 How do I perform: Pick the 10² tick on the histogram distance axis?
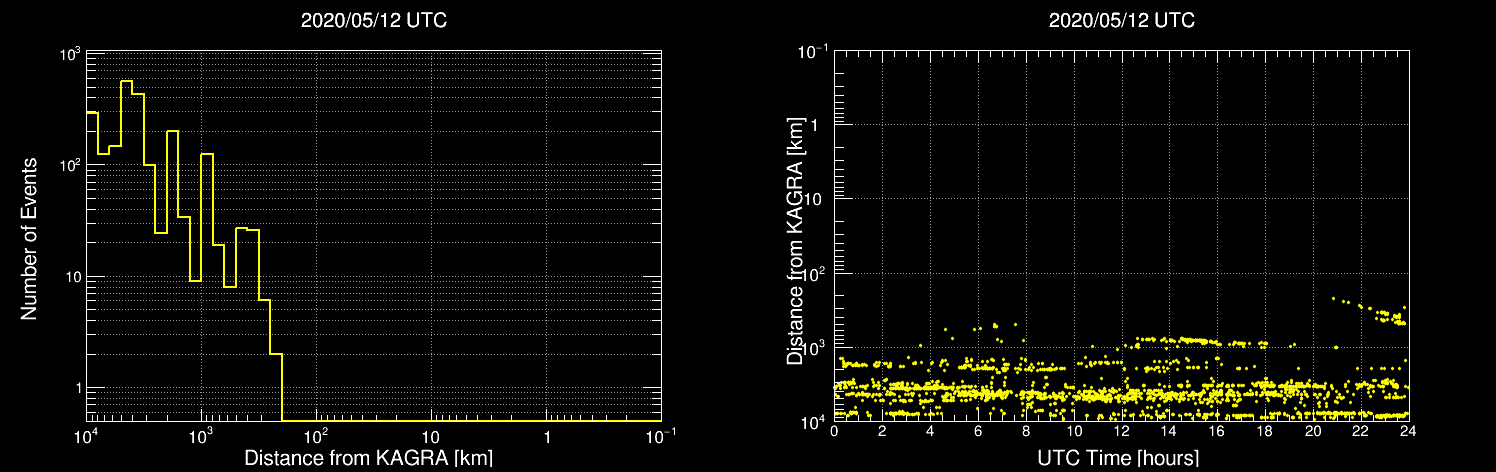click(317, 437)
